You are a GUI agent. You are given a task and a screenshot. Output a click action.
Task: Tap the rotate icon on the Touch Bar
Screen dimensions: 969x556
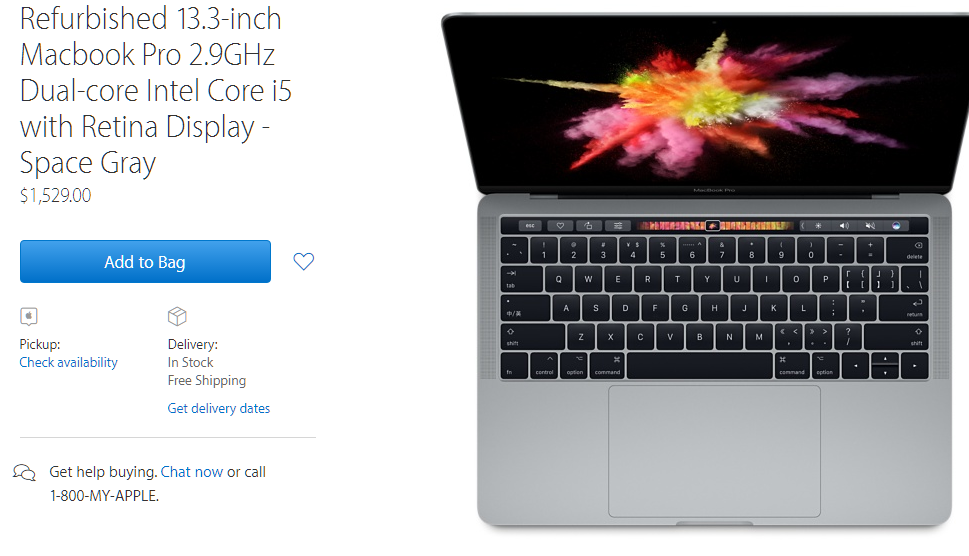point(588,225)
